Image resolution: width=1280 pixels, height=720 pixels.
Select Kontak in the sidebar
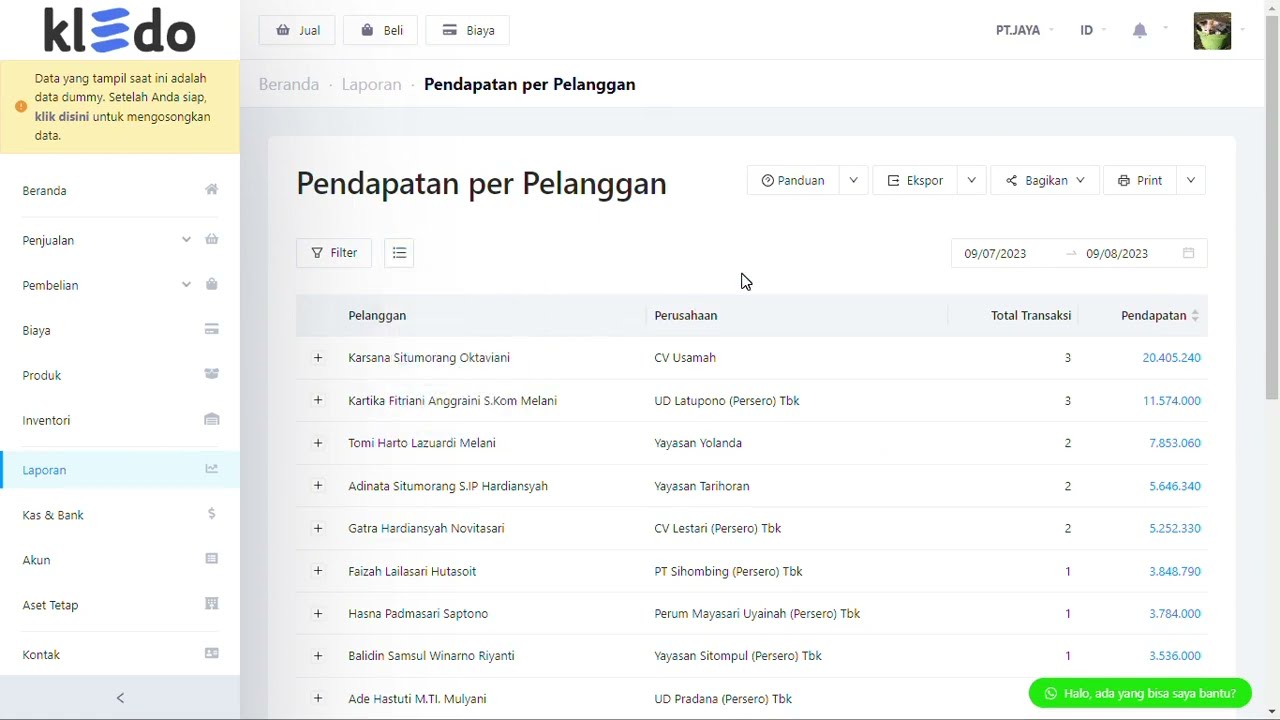(x=42, y=655)
